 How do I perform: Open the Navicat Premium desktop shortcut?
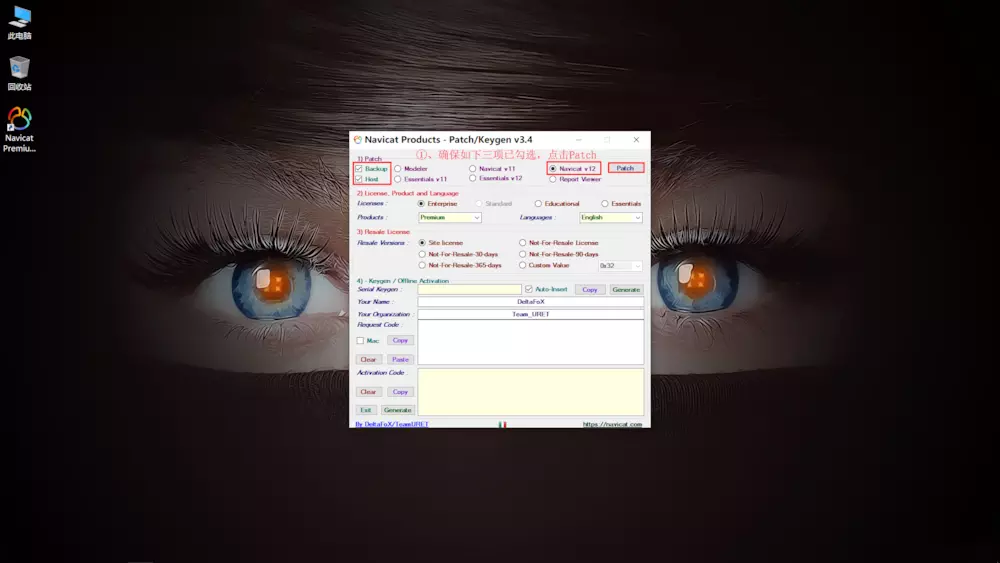[x=19, y=129]
